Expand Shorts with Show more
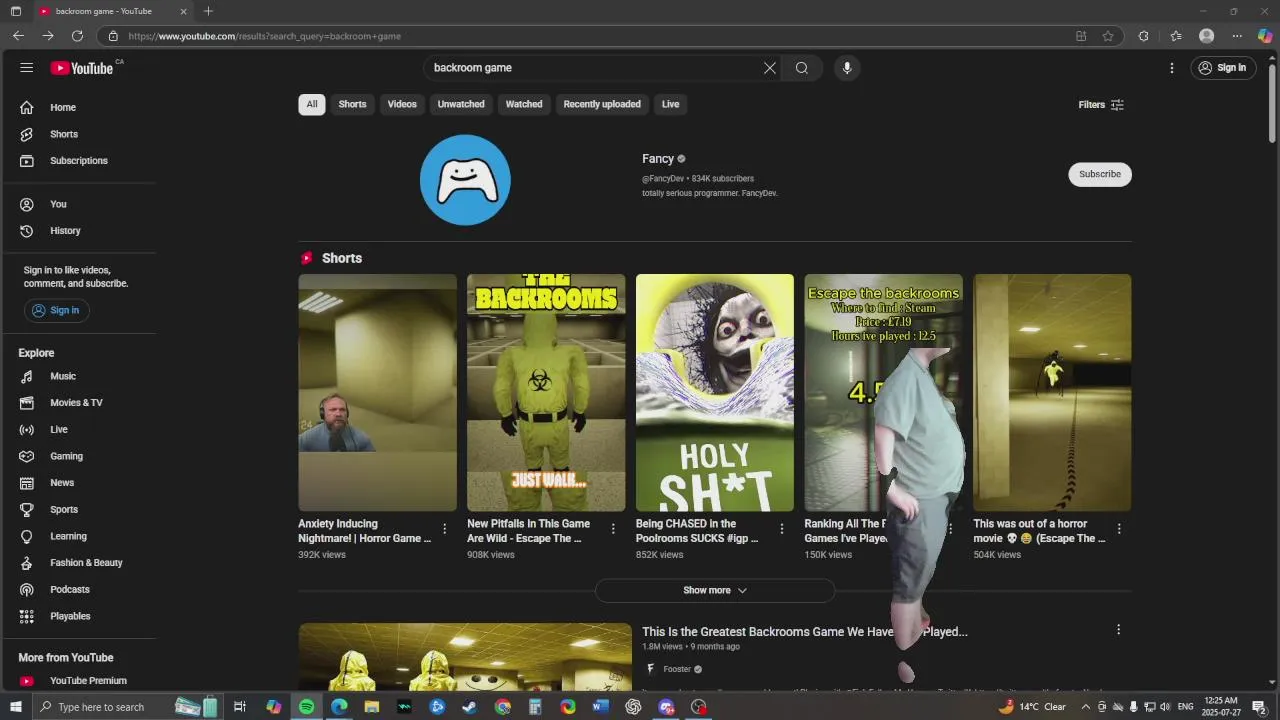Screen dimensions: 1280x720 [x=715, y=590]
